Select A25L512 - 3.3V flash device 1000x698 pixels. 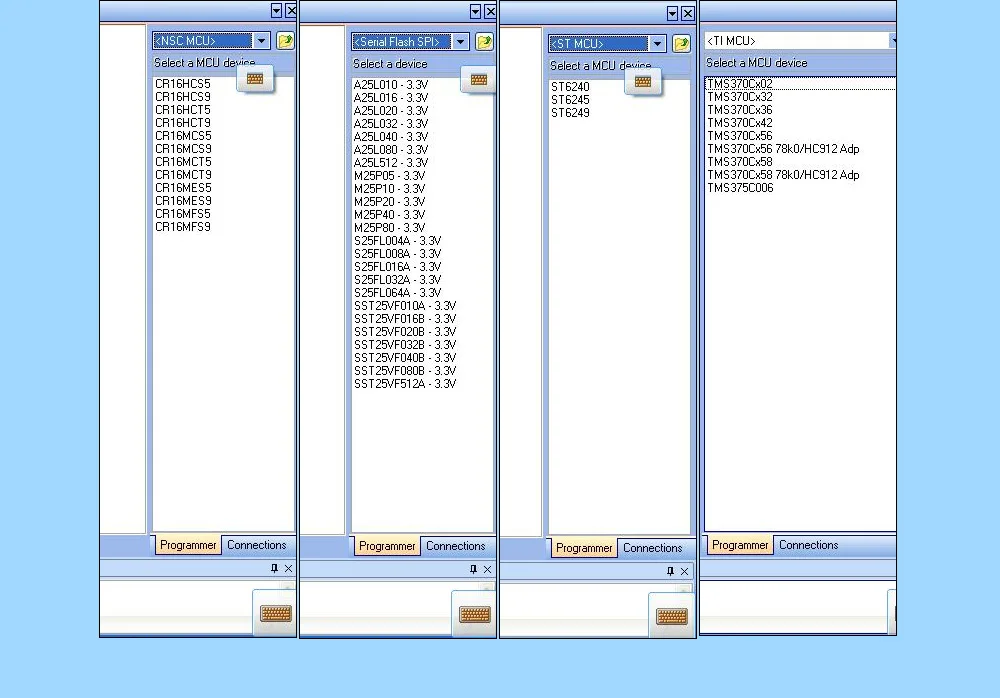391,163
